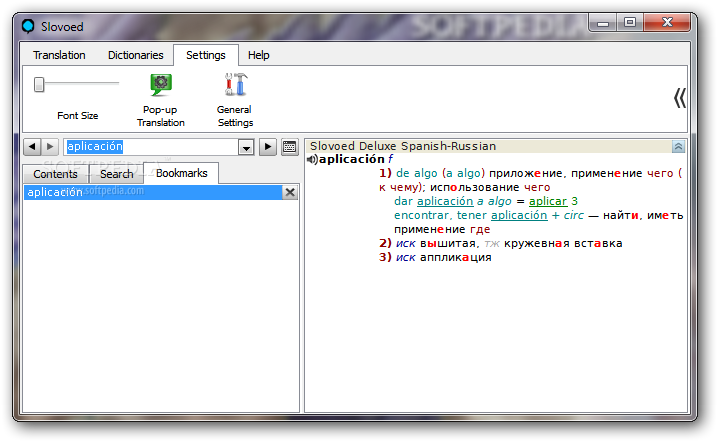Play pronunciation speaker icon for aplicación
718x442 pixels.
312,159
